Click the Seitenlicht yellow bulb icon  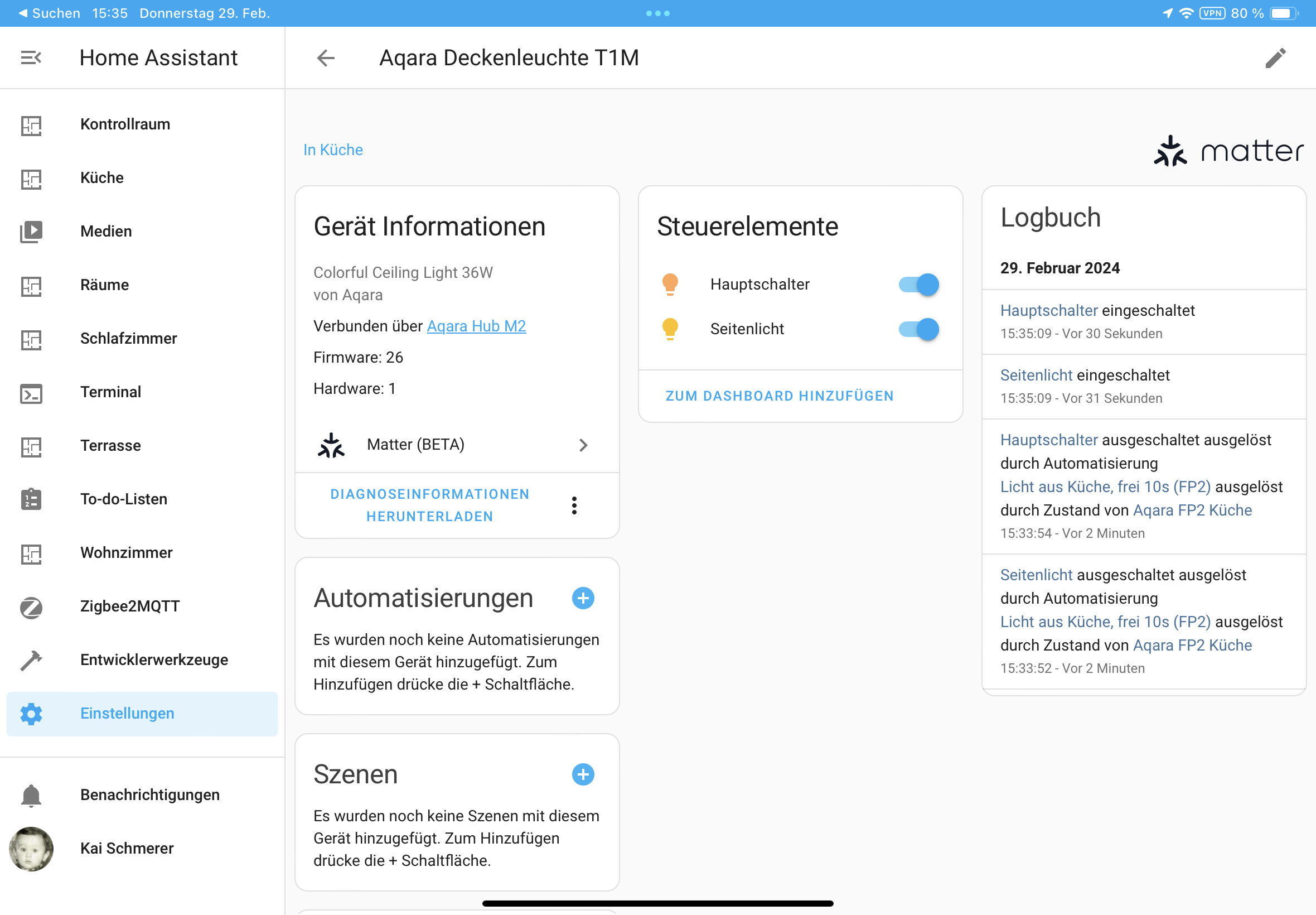pyautogui.click(x=670, y=329)
